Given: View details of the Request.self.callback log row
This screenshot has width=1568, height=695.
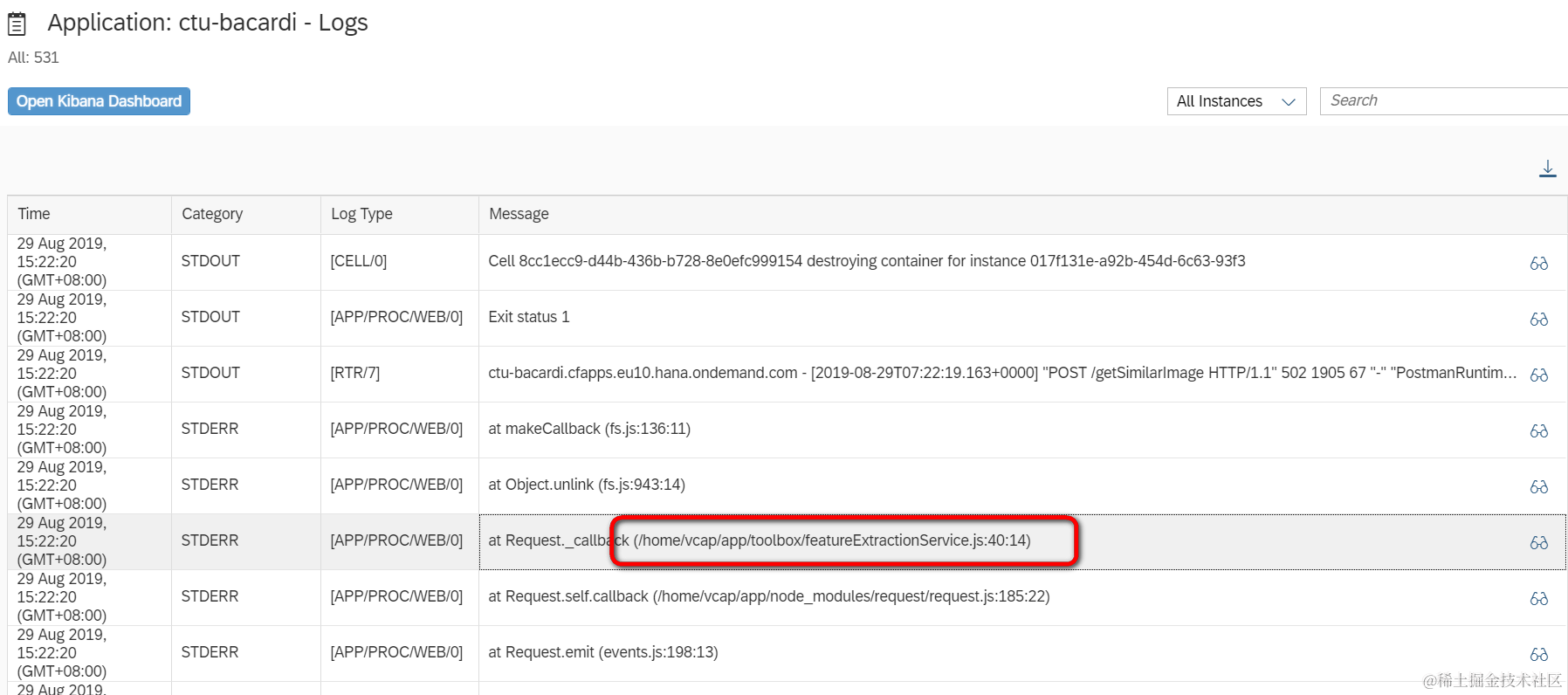Looking at the screenshot, I should (1538, 598).
